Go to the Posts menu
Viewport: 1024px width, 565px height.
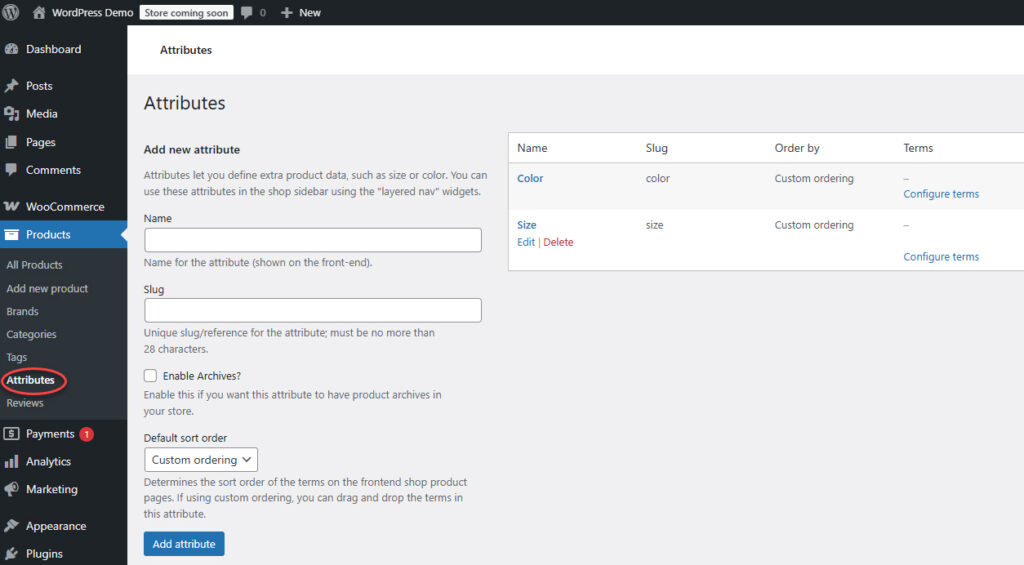point(39,86)
